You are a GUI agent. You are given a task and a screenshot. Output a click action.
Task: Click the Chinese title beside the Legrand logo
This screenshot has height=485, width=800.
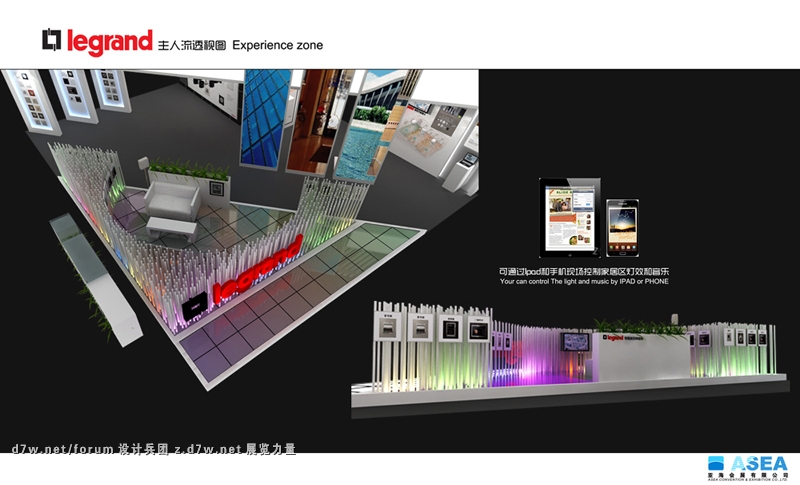[x=192, y=45]
